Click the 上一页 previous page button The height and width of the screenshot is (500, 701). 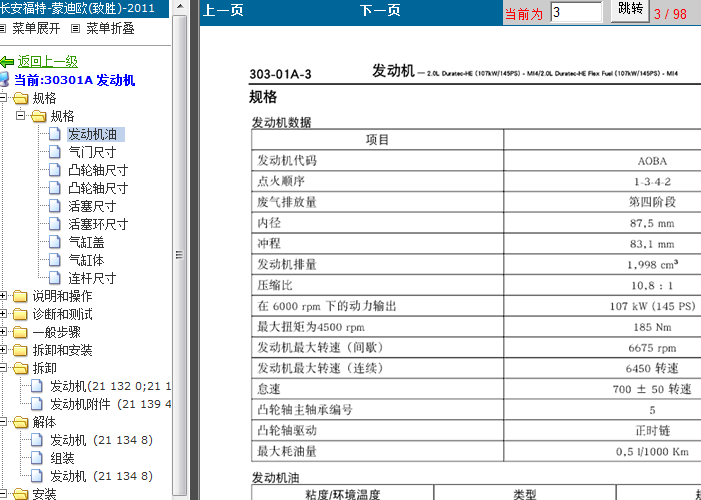(x=224, y=10)
